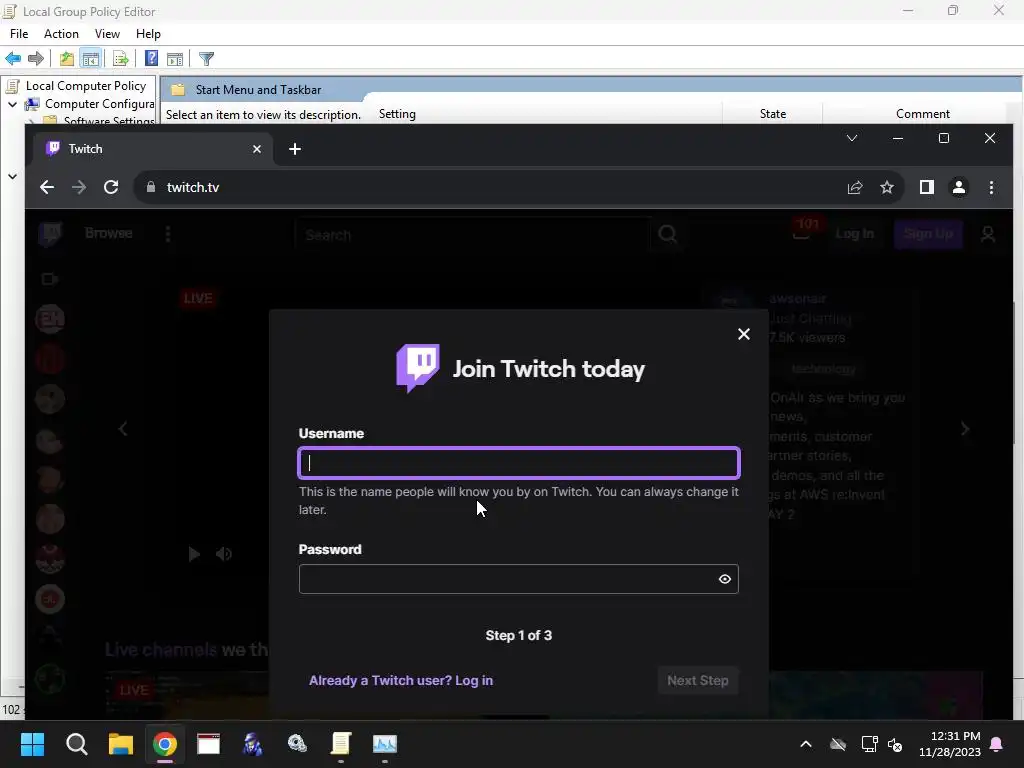Click State column header in Policy Editor
The width and height of the screenshot is (1024, 768).
pyautogui.click(x=773, y=114)
